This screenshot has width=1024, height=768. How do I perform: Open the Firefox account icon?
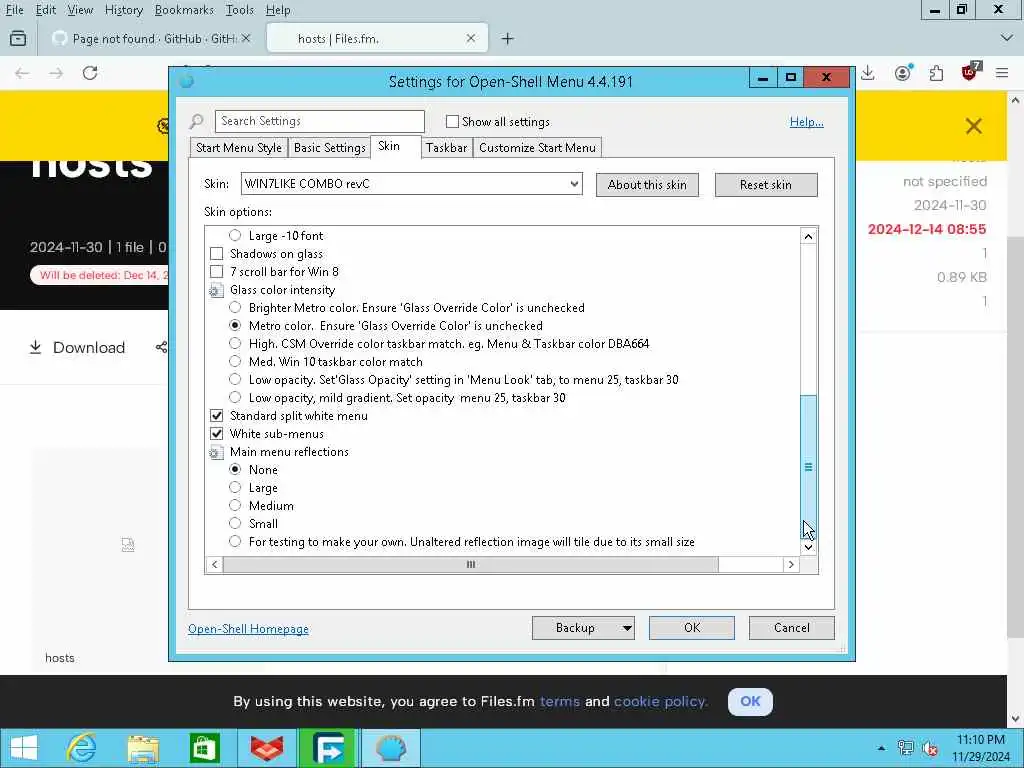click(x=903, y=72)
